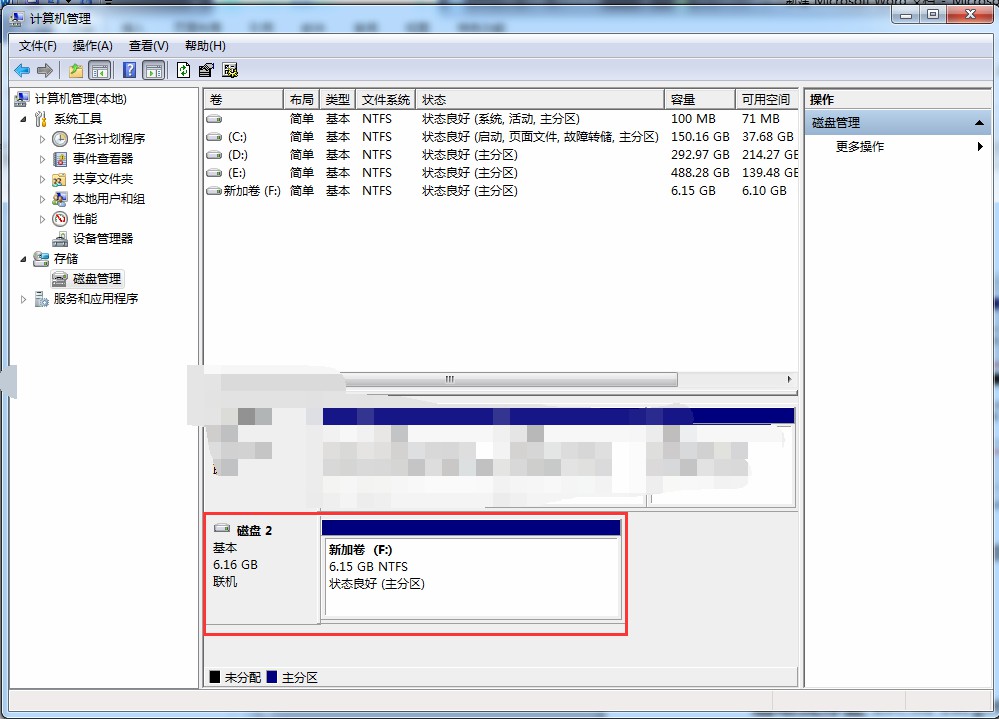Toggle the action pane visibility icon
999x719 pixels.
point(153,70)
